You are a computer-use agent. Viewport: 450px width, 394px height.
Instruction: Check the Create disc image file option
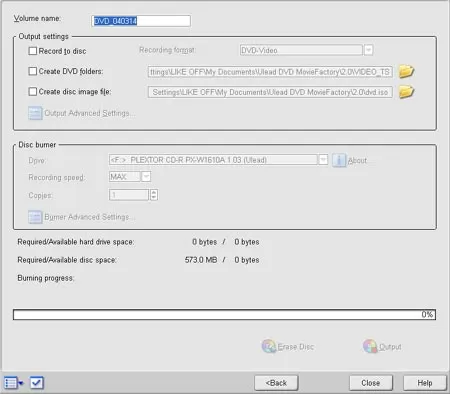click(33, 92)
